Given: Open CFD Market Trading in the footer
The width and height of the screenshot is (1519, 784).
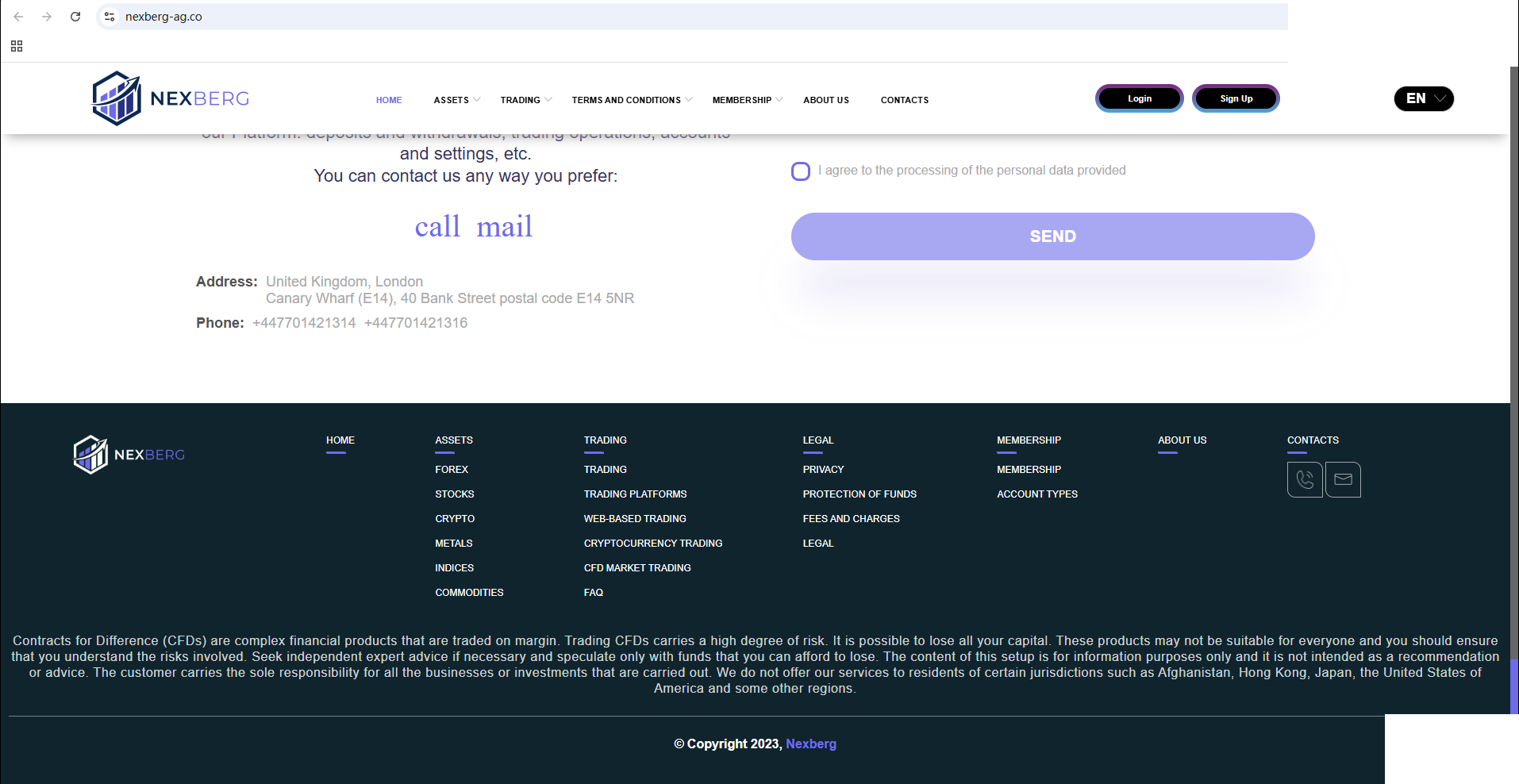Looking at the screenshot, I should (637, 568).
